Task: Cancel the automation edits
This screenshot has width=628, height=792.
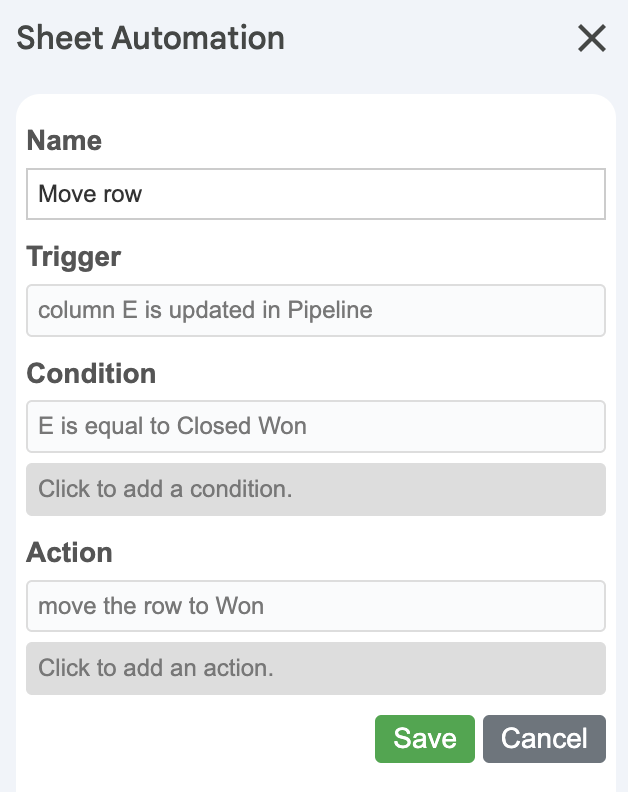Action: tap(544, 739)
